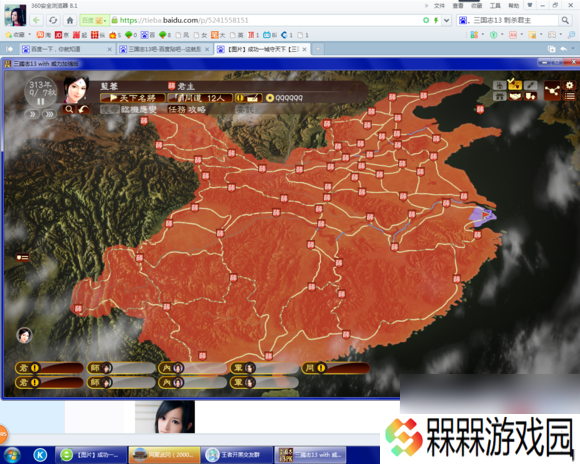Toggle the grey chain-link map filter
Image resolution: width=580 pixels, height=464 pixels.
530,85
